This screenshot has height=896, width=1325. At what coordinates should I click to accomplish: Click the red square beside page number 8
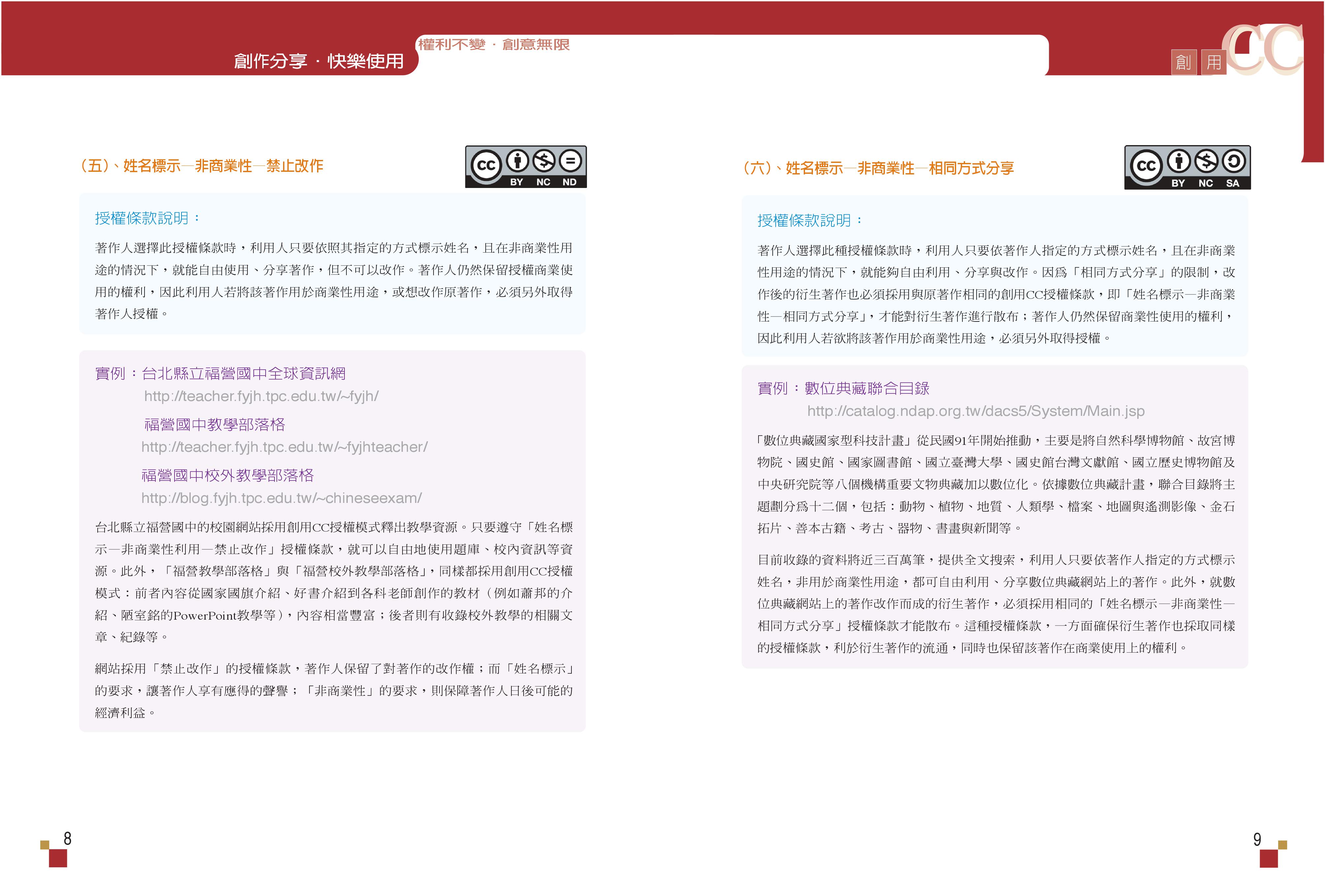tap(58, 858)
